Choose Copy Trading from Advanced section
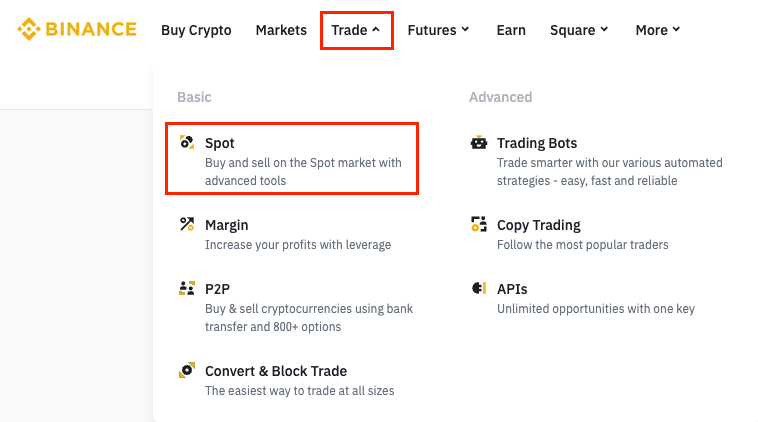 pyautogui.click(x=539, y=225)
